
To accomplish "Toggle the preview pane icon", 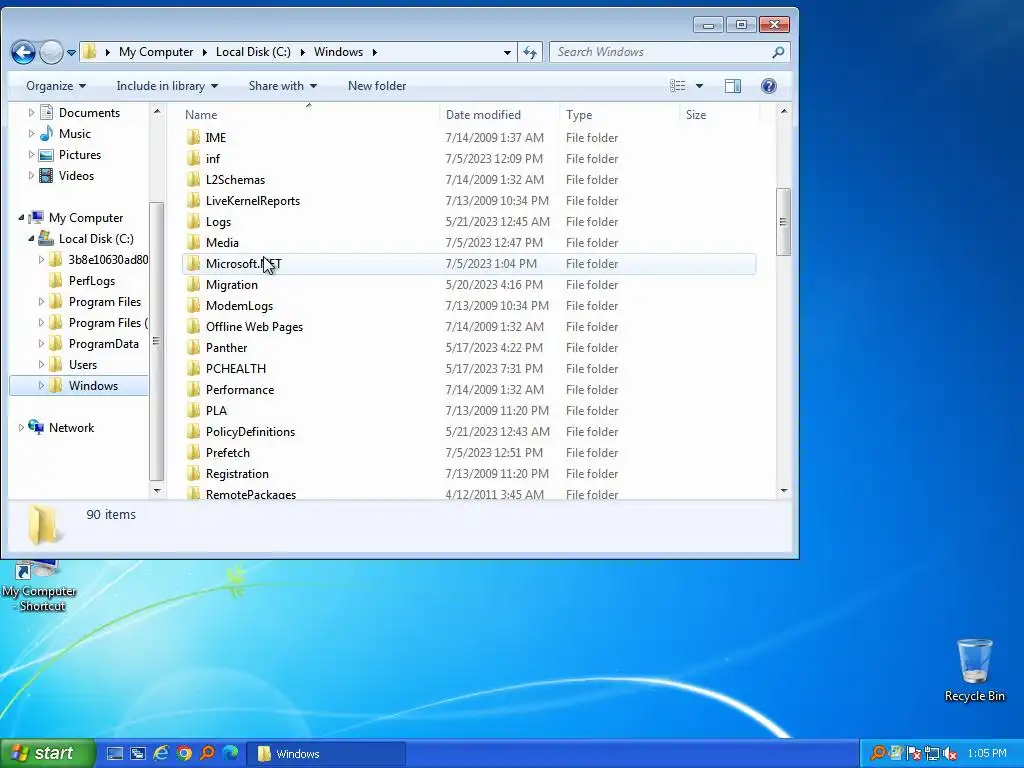I will [733, 86].
